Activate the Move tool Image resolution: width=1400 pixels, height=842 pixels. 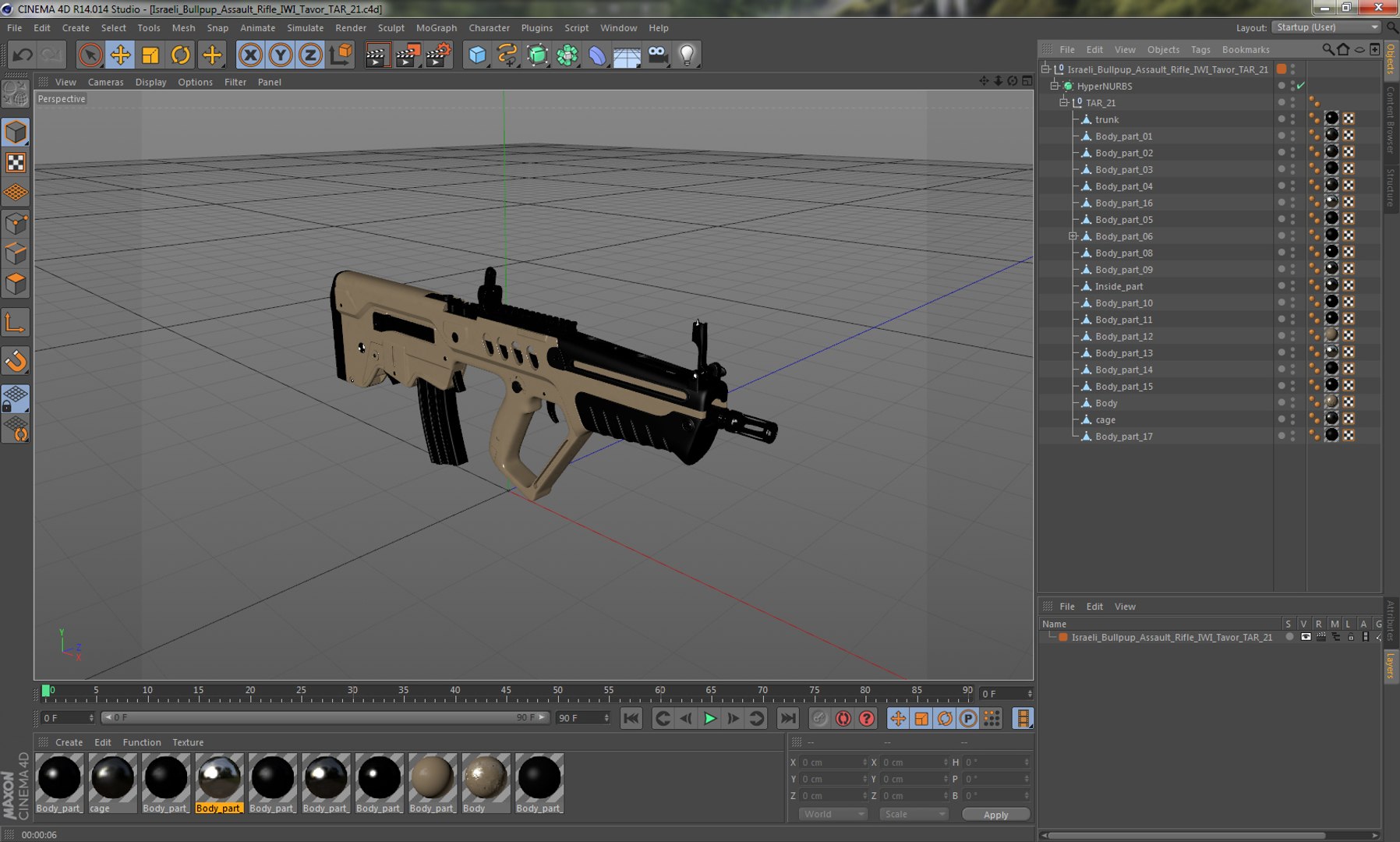coord(120,55)
